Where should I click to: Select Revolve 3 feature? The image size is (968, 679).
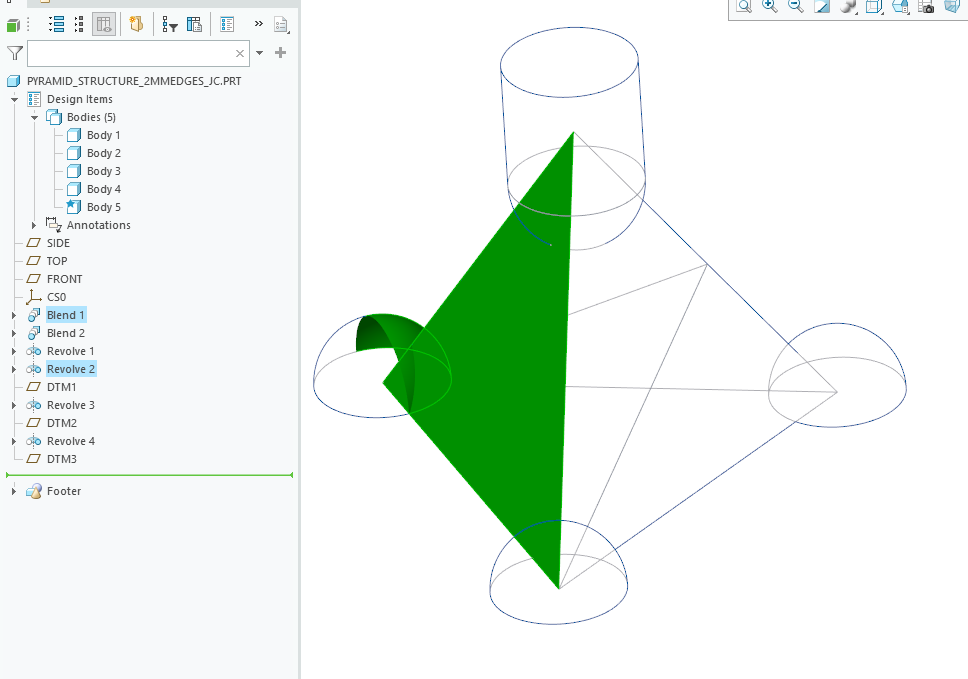tap(70, 405)
